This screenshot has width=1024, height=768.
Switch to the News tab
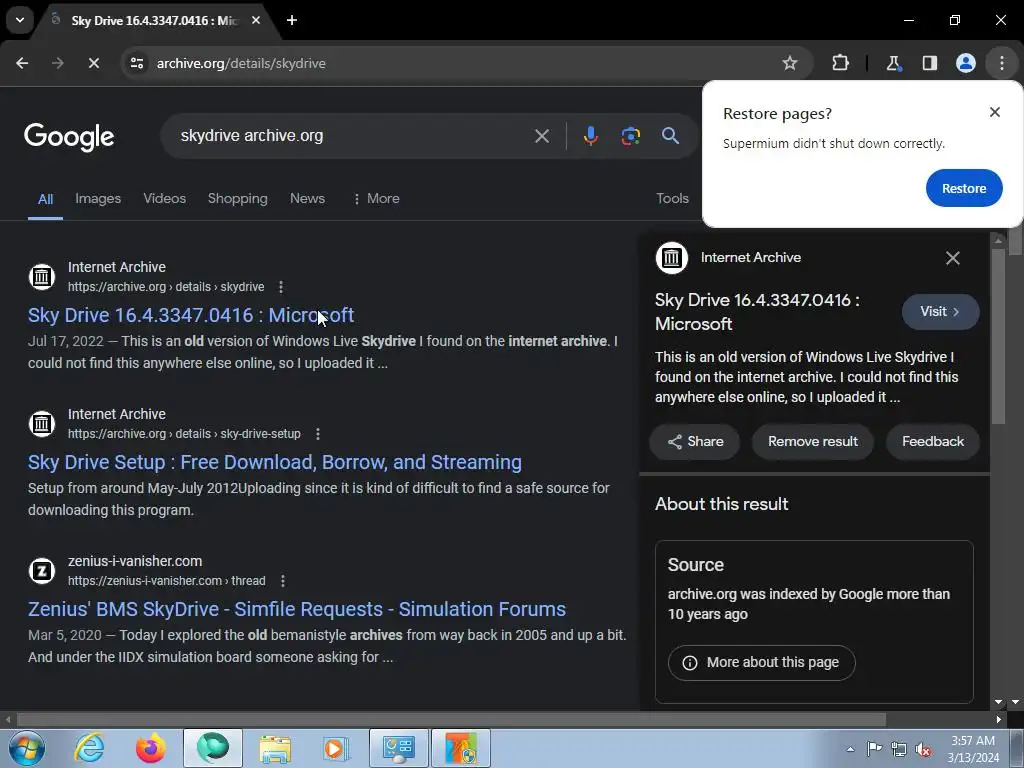click(x=307, y=199)
